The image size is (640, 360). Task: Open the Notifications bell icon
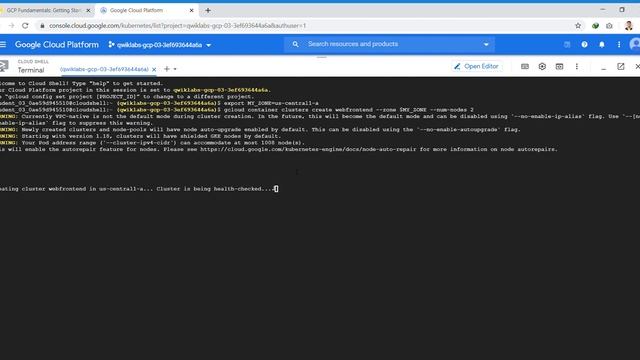pyautogui.click(x=602, y=44)
